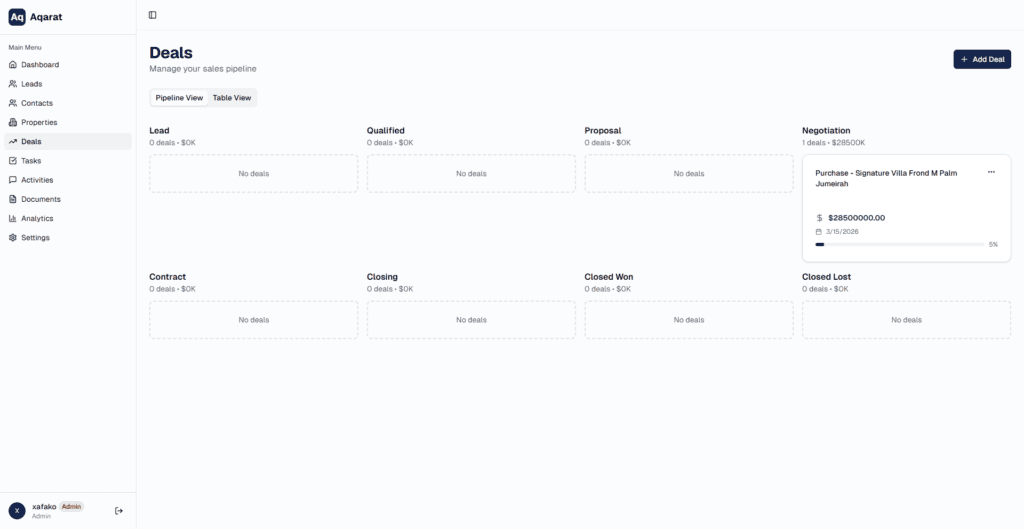
Task: Navigate to Properties in sidebar
Action: point(39,122)
